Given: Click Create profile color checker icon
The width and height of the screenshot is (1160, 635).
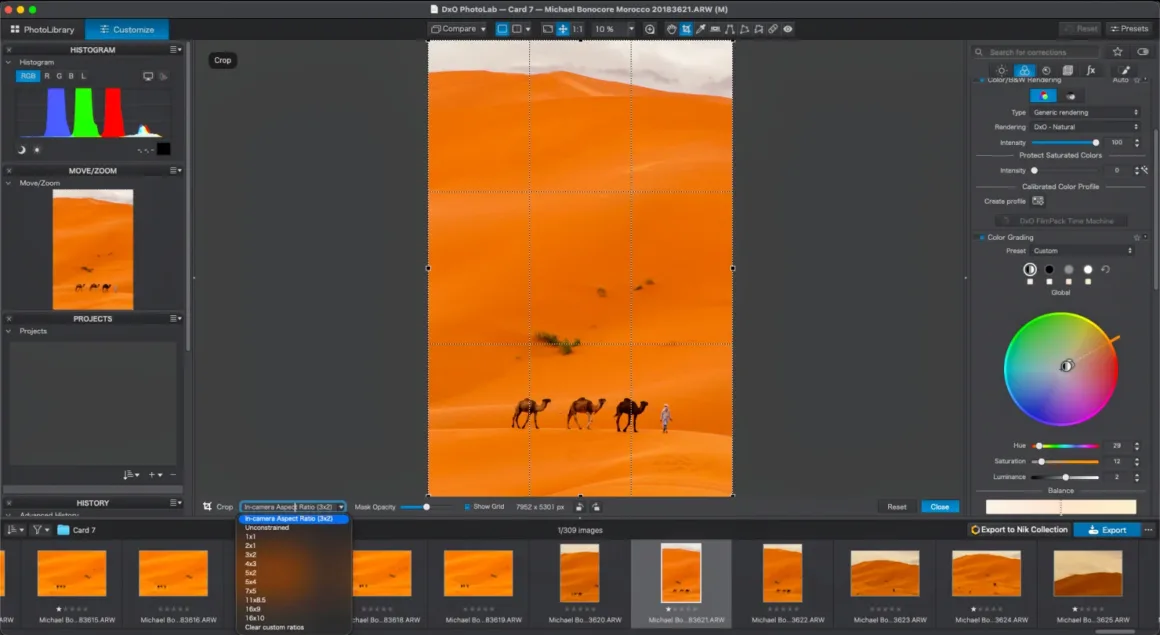Looking at the screenshot, I should (x=1038, y=201).
